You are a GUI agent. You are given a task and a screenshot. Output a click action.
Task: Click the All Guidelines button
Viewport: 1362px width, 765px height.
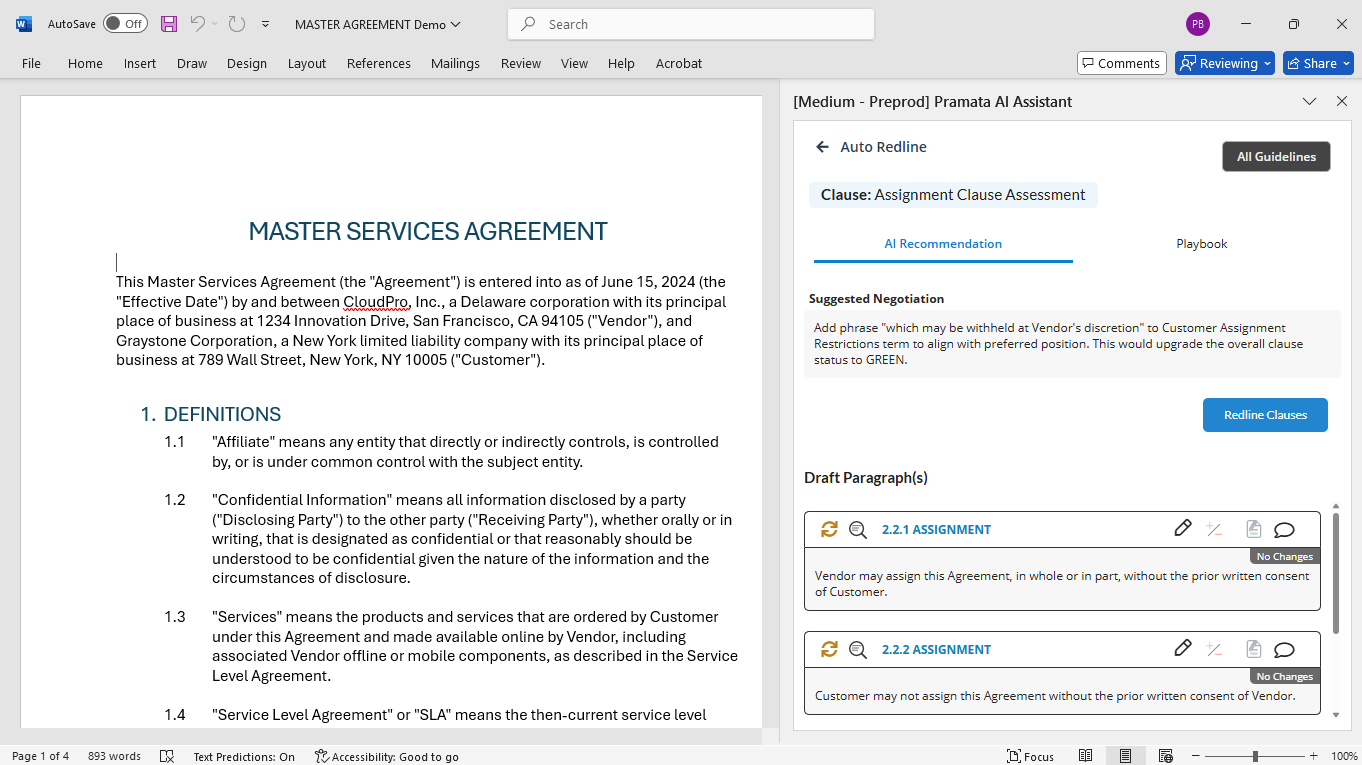click(1276, 156)
